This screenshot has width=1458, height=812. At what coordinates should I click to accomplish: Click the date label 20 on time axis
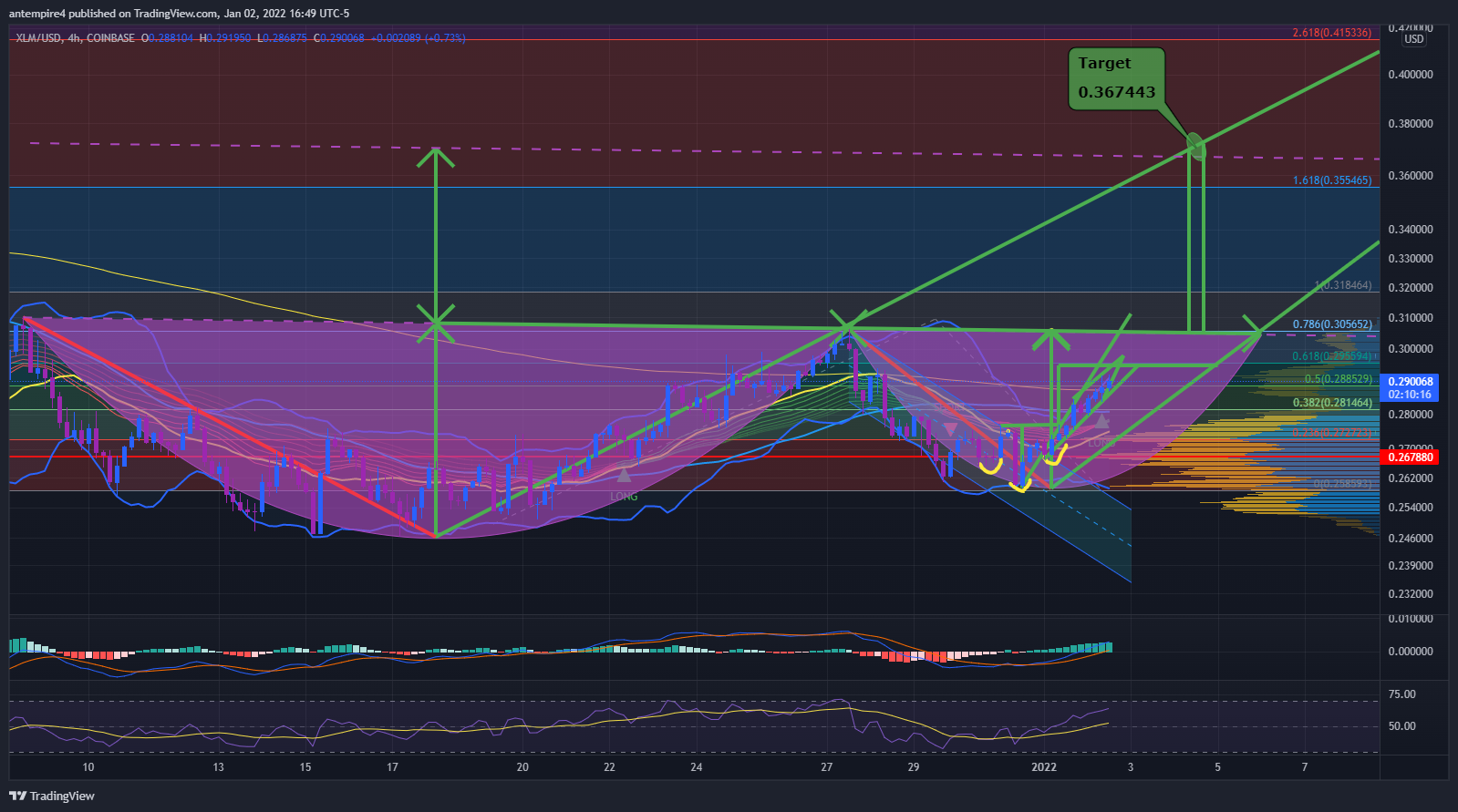[522, 767]
